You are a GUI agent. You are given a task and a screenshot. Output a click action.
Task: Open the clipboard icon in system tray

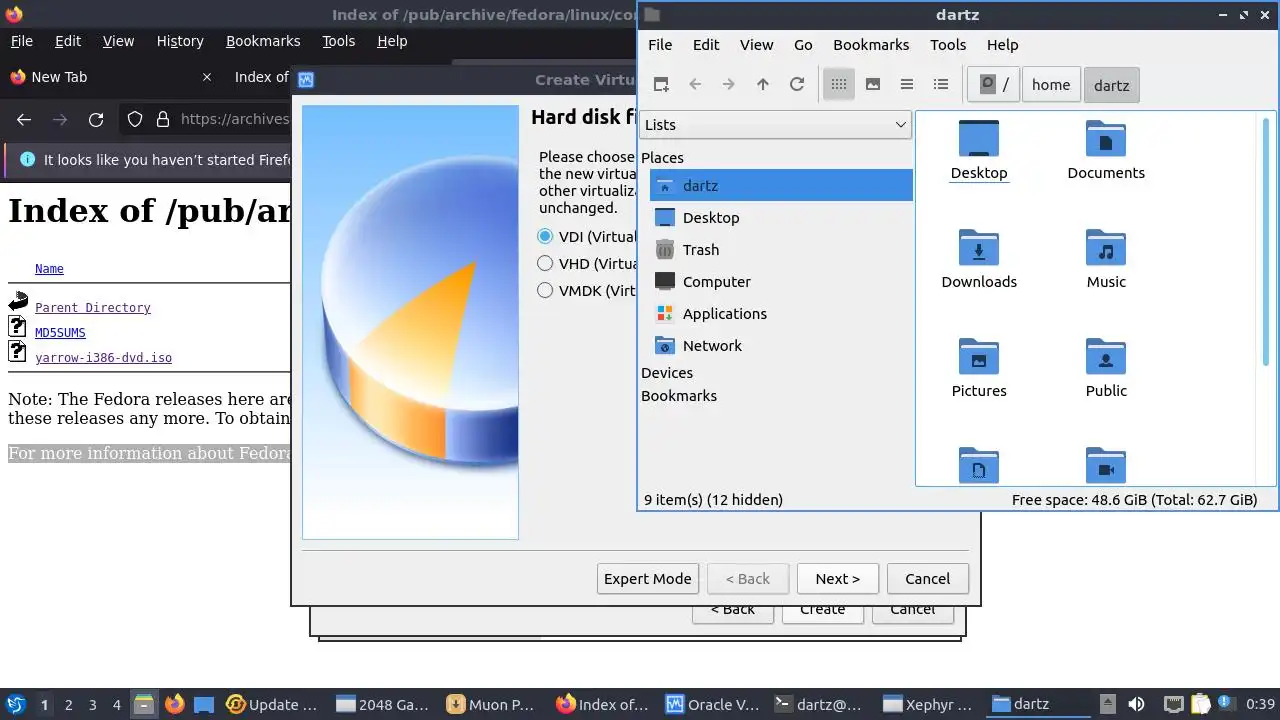1201,704
